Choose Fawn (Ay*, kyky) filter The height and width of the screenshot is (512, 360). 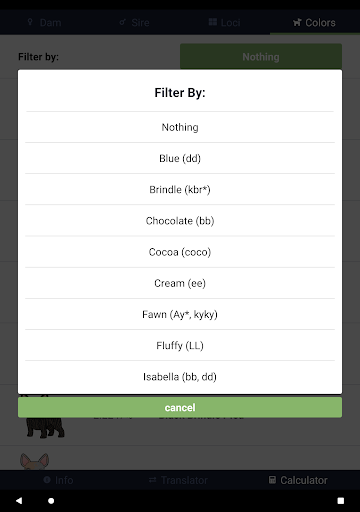(180, 314)
